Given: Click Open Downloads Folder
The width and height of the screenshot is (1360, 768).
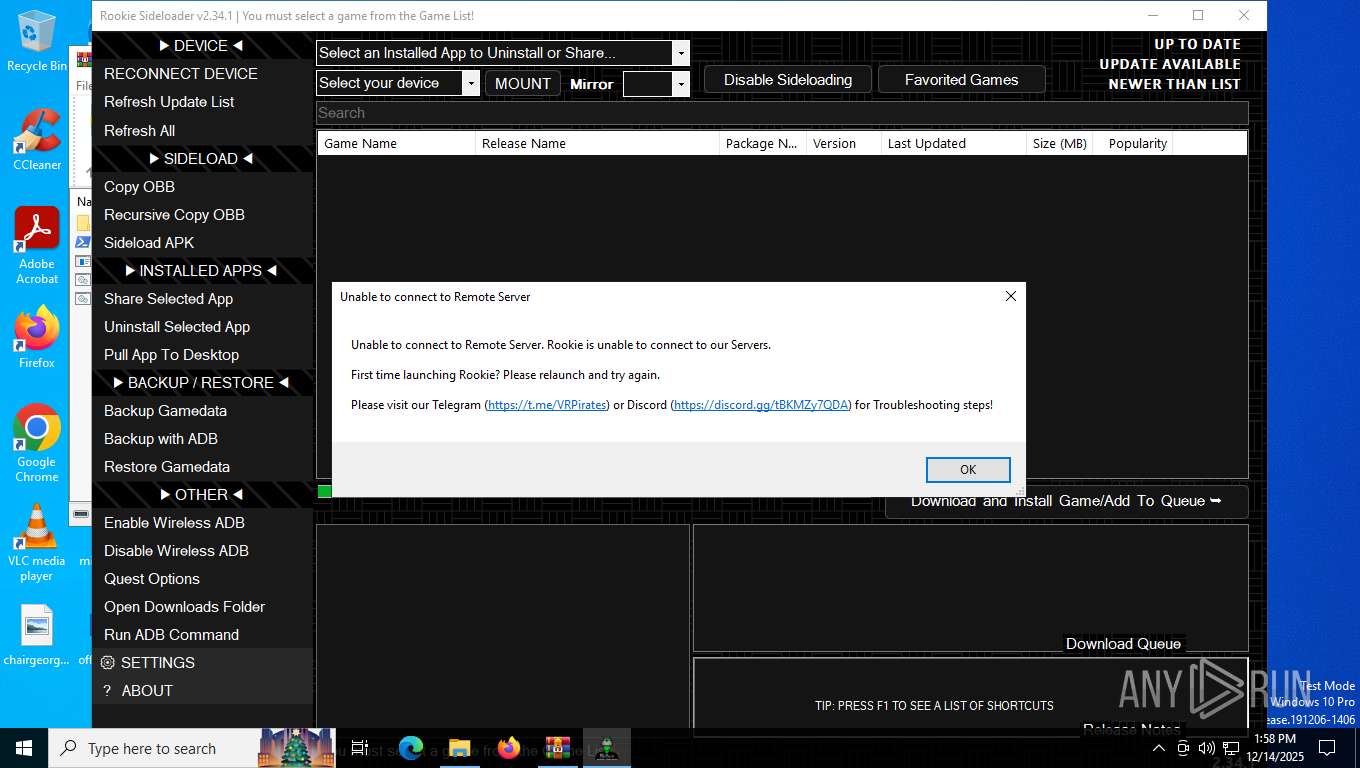Looking at the screenshot, I should coord(202,606).
